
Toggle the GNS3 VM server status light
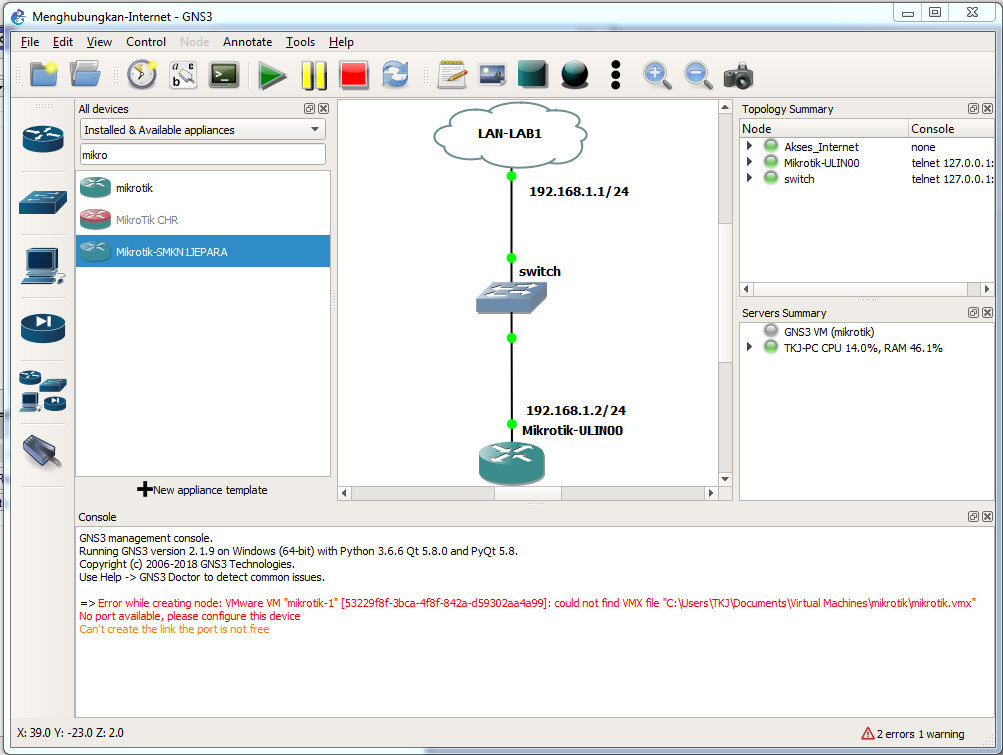pyautogui.click(x=769, y=330)
